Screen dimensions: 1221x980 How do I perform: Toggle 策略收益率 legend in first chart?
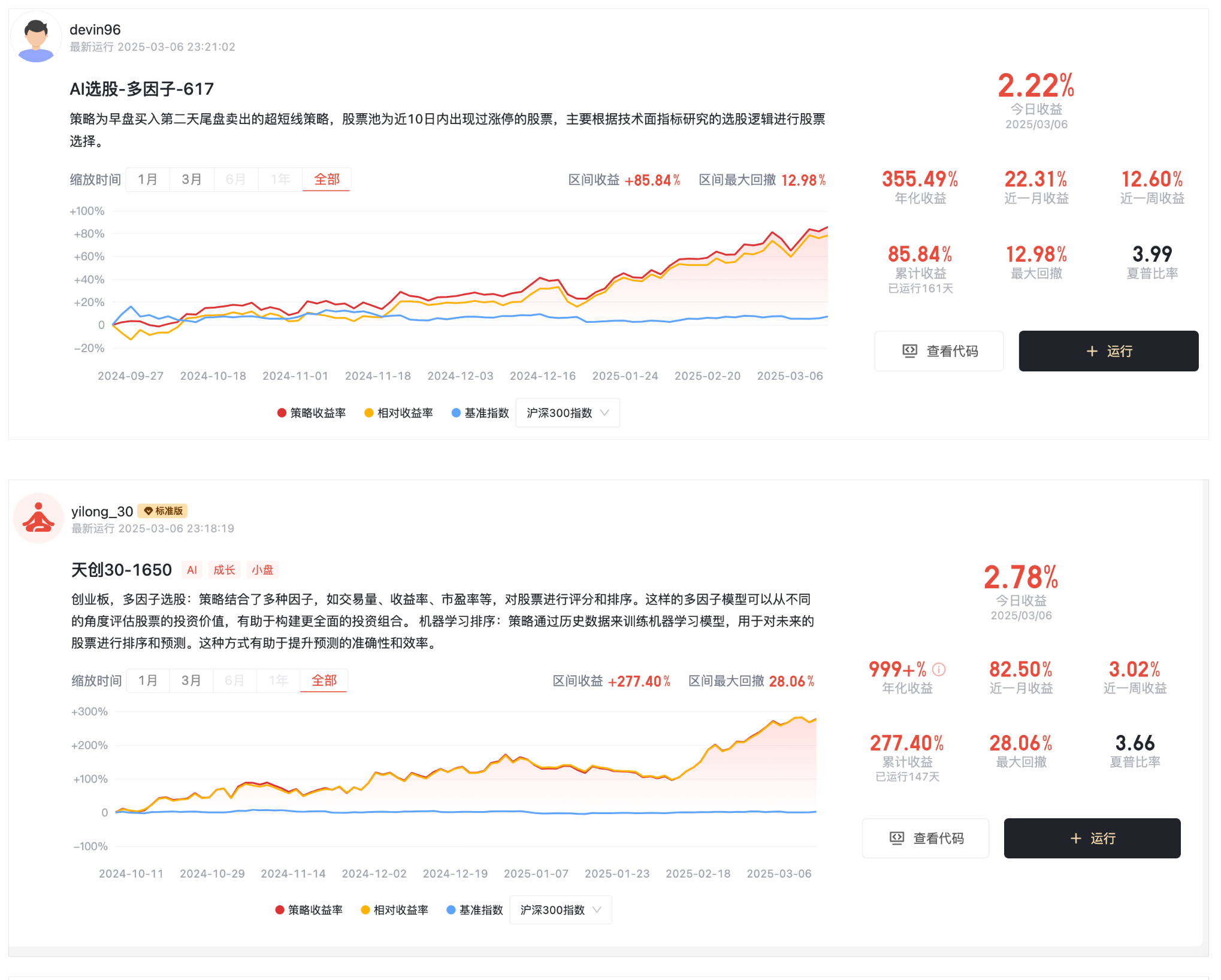tap(312, 413)
